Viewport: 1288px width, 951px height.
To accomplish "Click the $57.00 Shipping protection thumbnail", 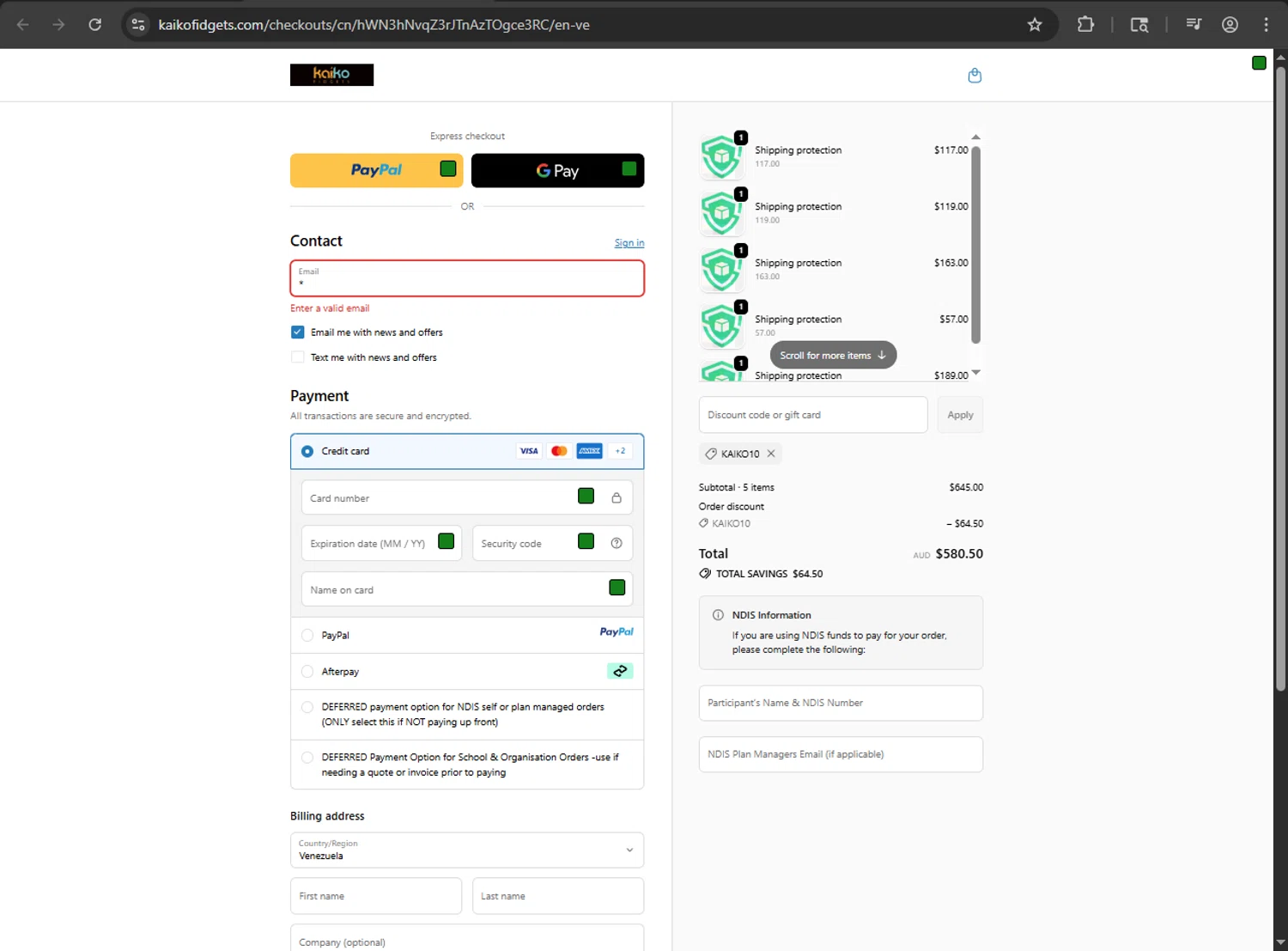I will click(721, 326).
